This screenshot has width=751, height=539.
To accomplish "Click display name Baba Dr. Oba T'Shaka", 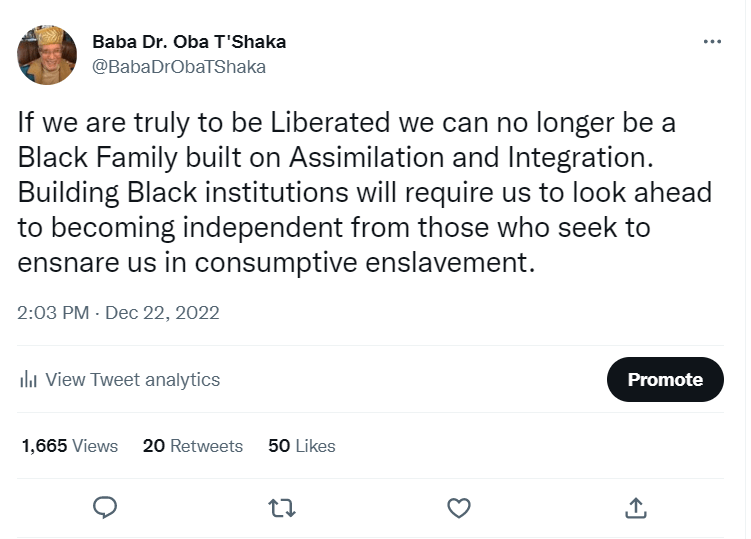I will [189, 42].
